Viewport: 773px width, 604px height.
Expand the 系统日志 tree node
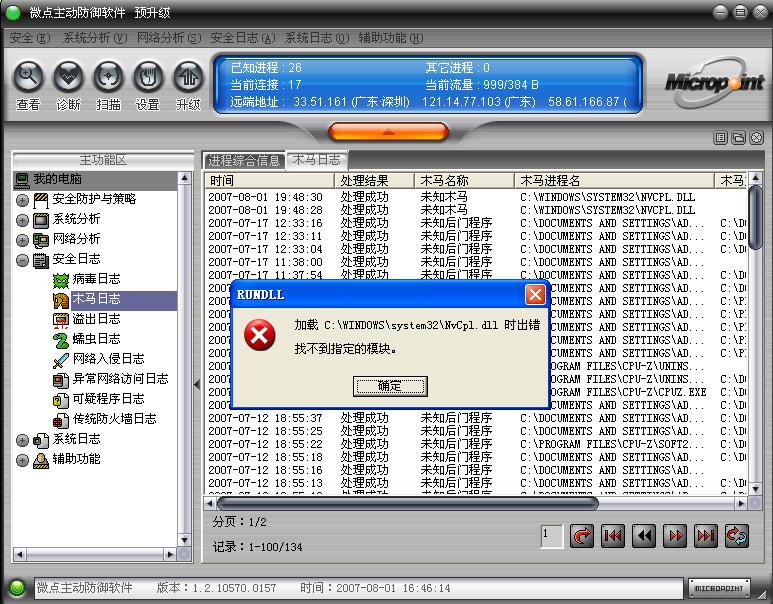pyautogui.click(x=22, y=440)
